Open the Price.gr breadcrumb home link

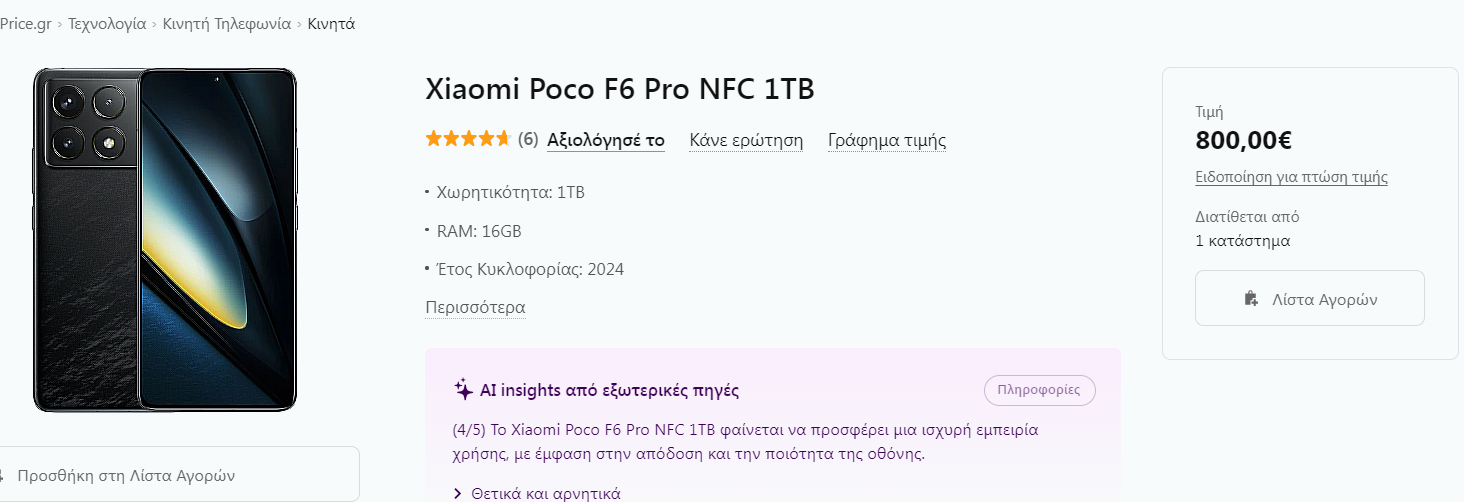click(x=25, y=23)
